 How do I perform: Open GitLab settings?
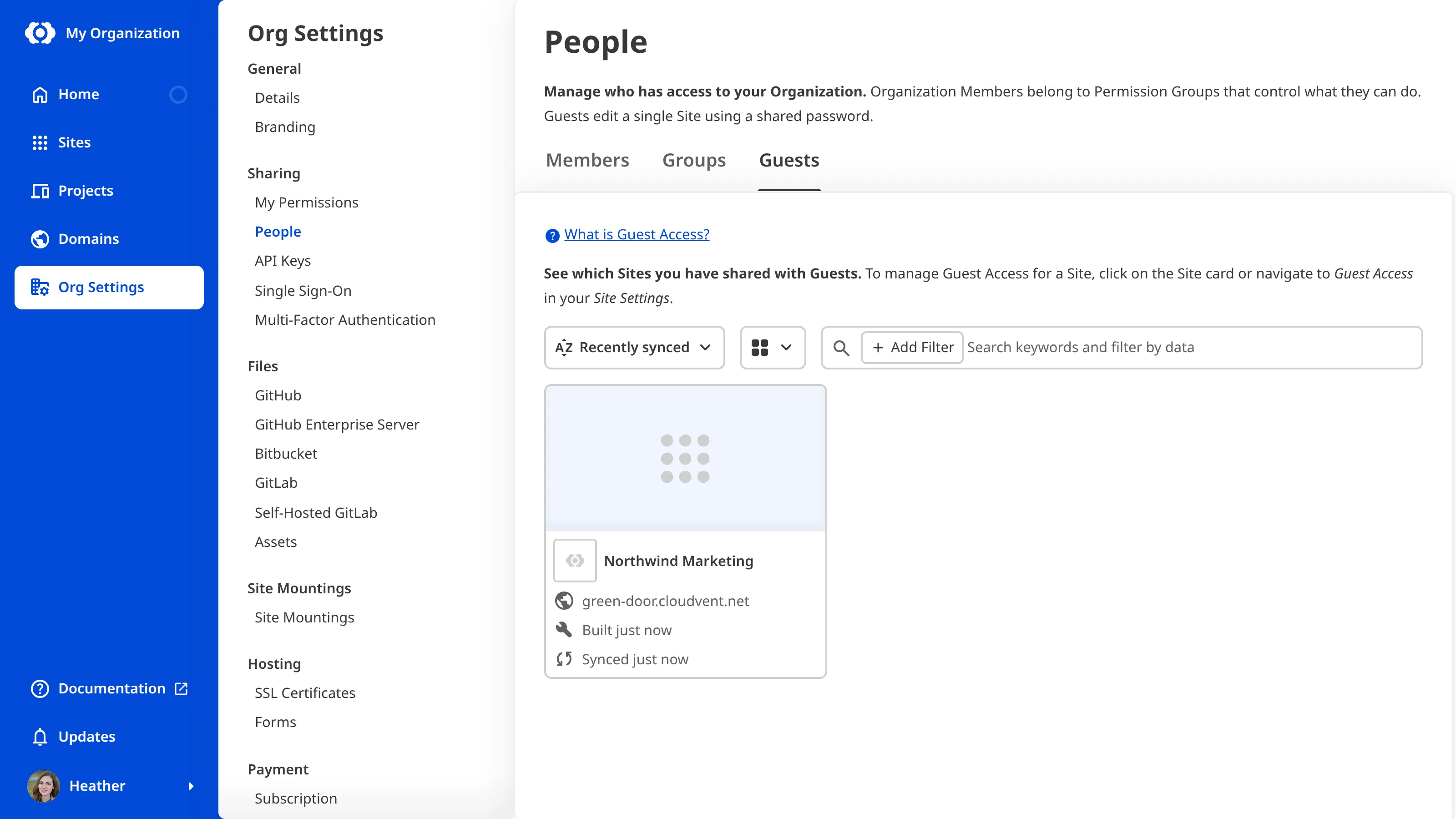pos(276,483)
